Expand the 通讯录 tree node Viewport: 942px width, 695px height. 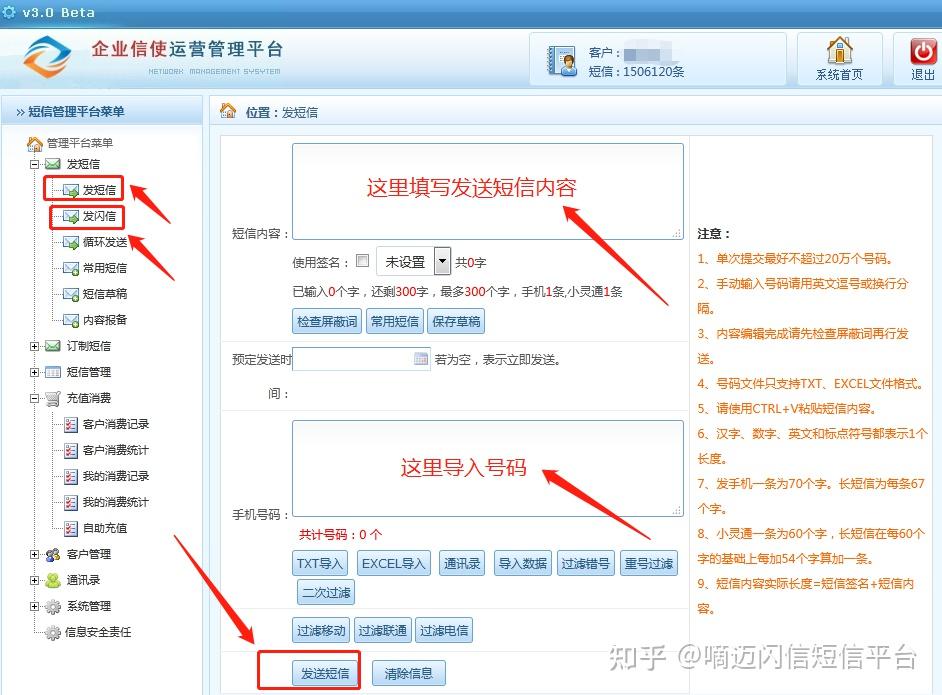[34, 580]
